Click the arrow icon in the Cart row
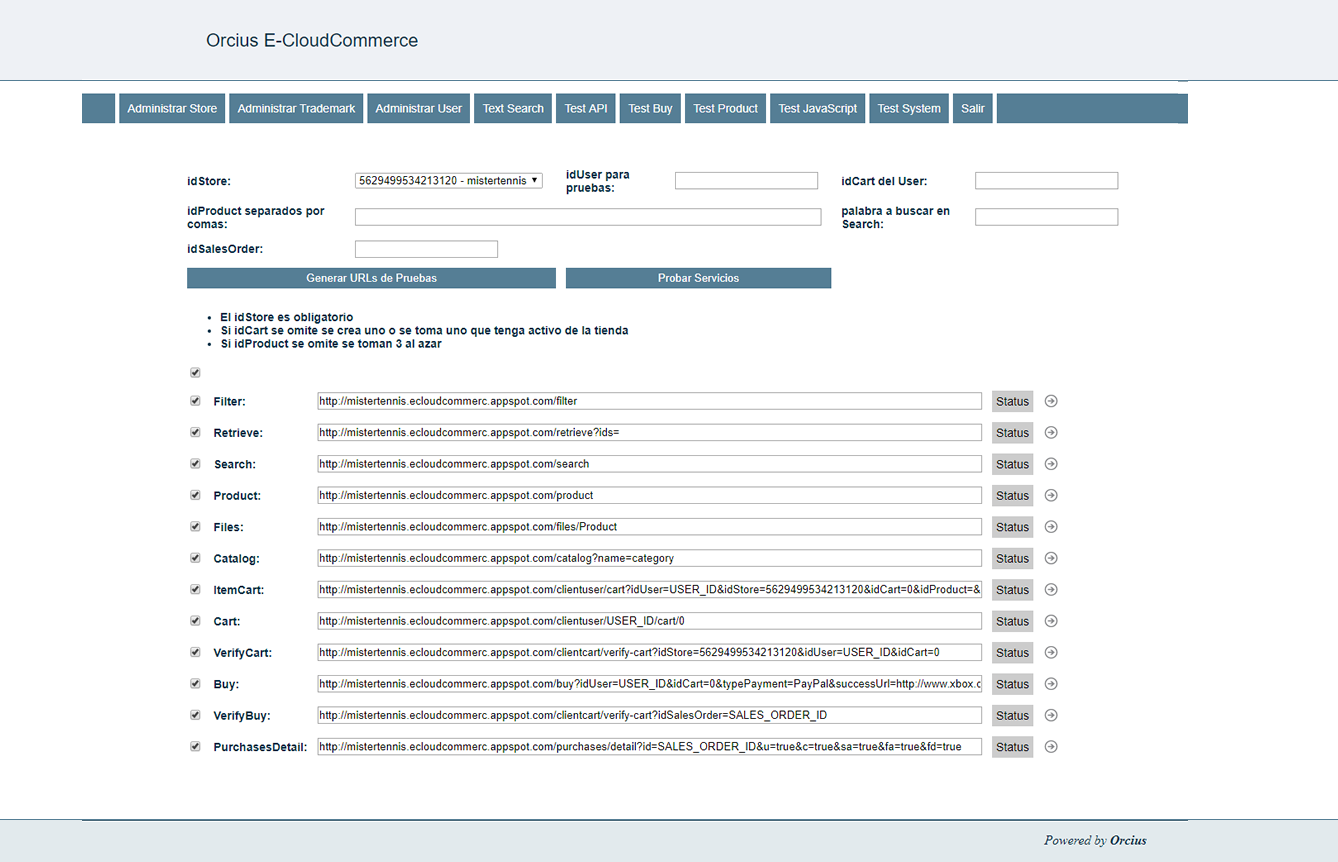Viewport: 1338px width, 862px height. [1051, 621]
